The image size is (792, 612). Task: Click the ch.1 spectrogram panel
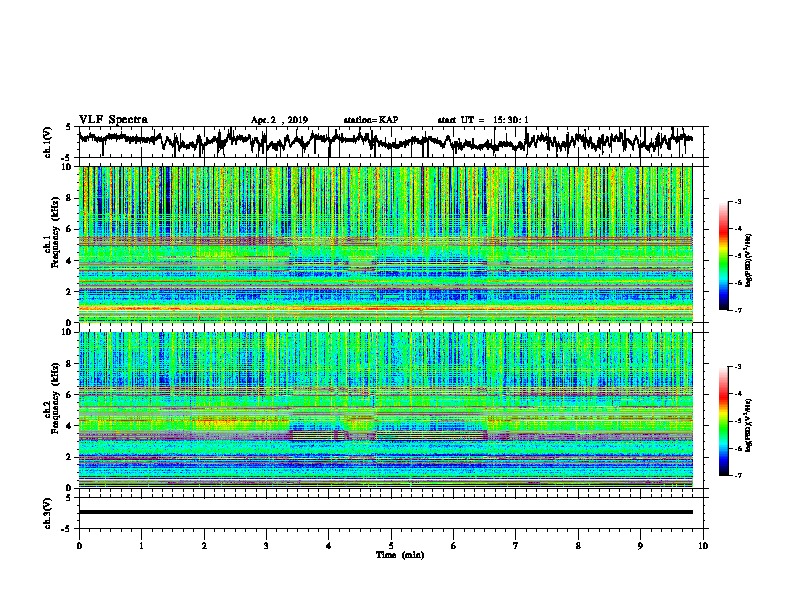click(x=385, y=244)
